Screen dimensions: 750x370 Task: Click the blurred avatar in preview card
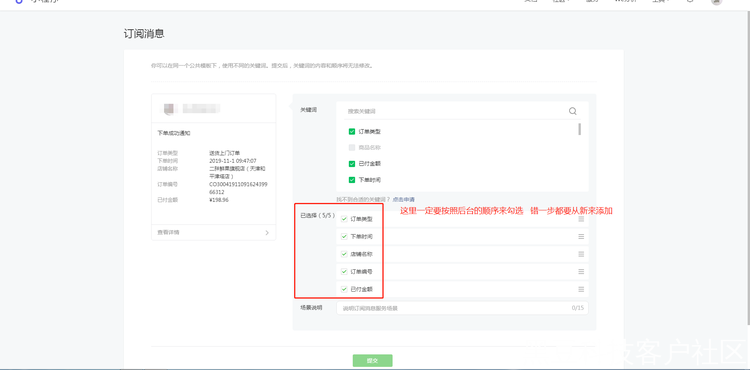(168, 109)
